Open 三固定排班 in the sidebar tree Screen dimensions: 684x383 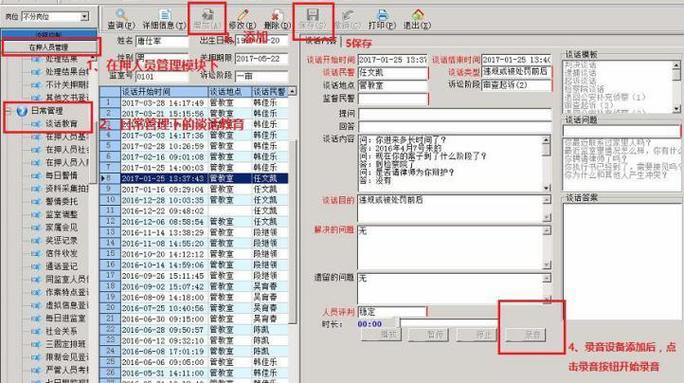[65, 344]
